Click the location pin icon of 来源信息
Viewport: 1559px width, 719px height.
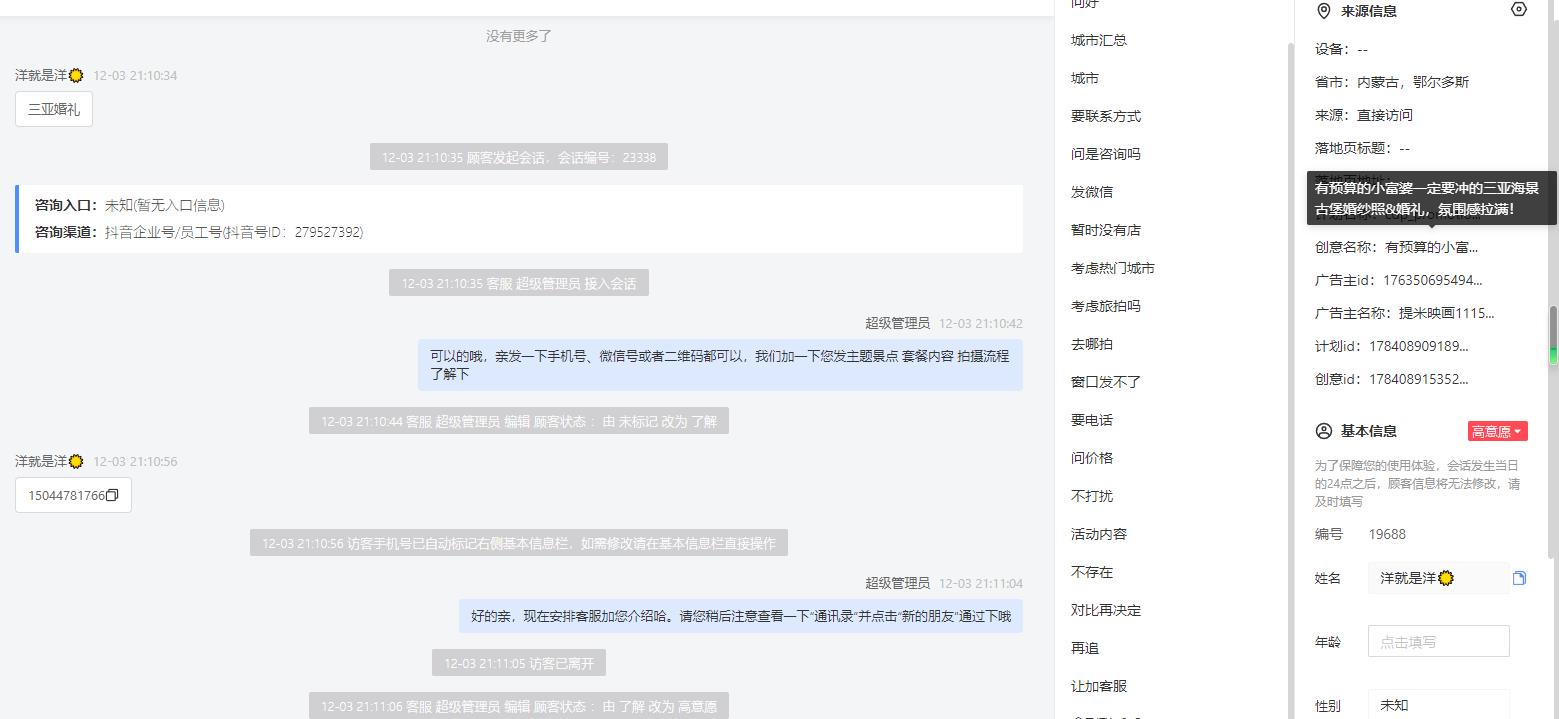coord(1324,11)
